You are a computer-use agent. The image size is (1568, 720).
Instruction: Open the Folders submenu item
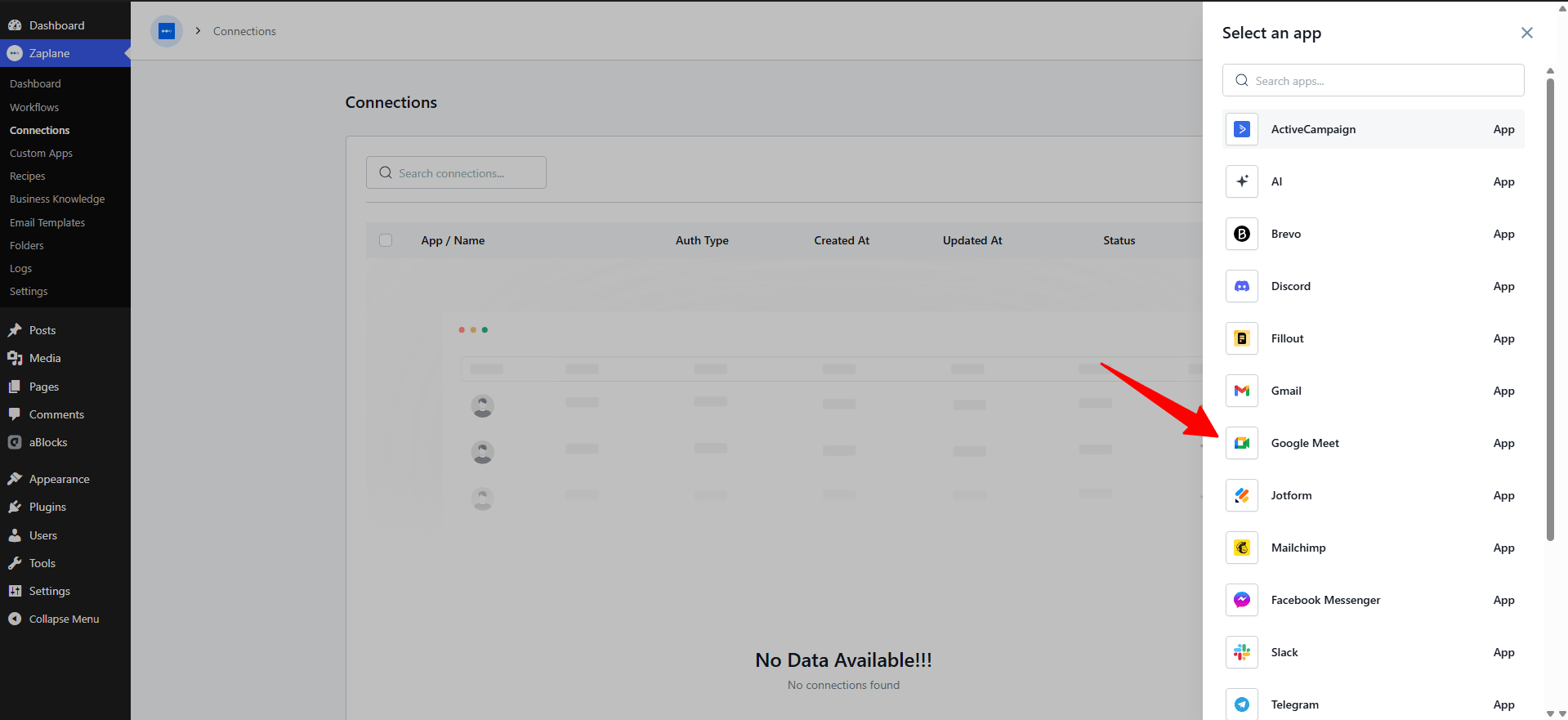point(27,245)
